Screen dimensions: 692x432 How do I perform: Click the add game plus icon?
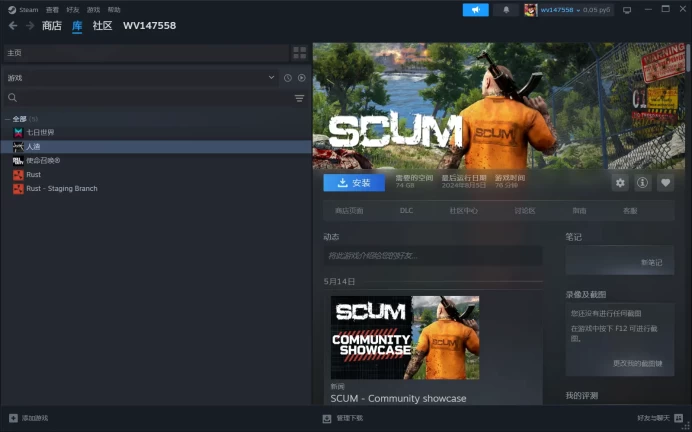click(x=13, y=418)
